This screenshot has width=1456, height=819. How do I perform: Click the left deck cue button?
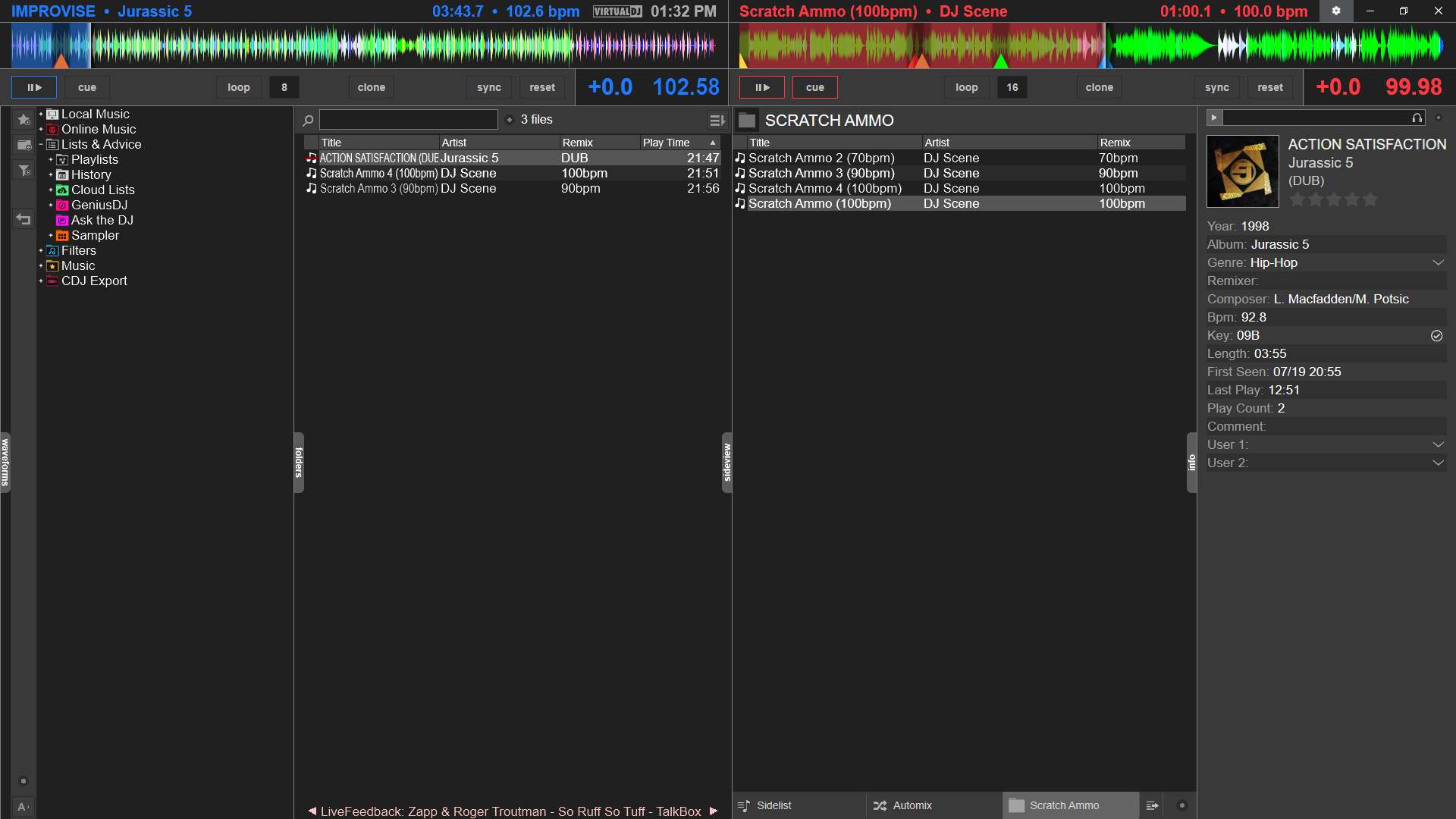[x=87, y=87]
